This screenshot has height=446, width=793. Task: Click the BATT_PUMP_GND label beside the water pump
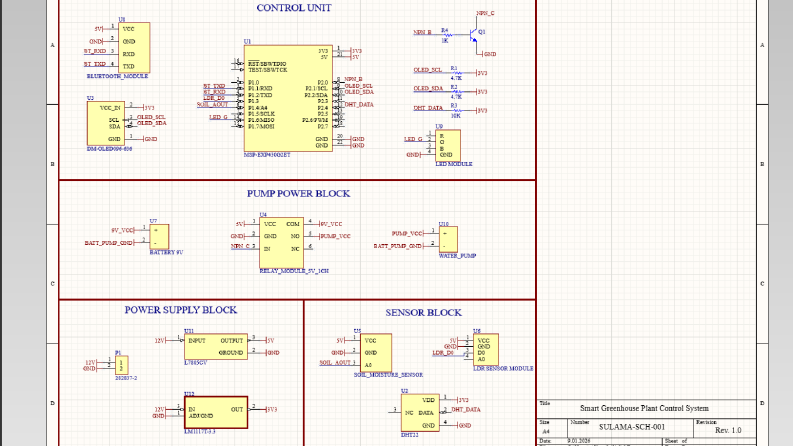point(398,246)
